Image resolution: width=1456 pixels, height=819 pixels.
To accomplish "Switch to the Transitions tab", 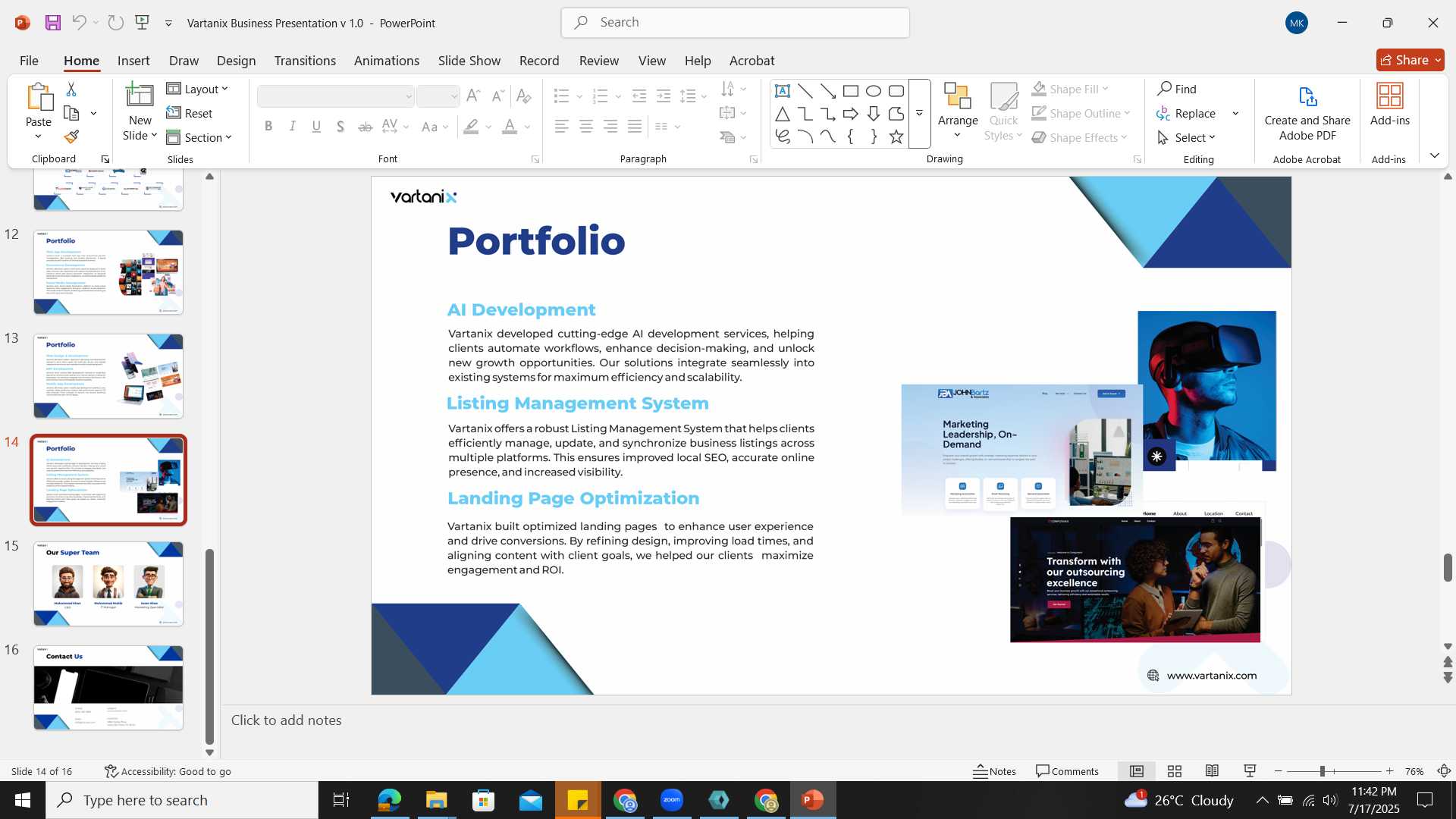I will 305,61.
